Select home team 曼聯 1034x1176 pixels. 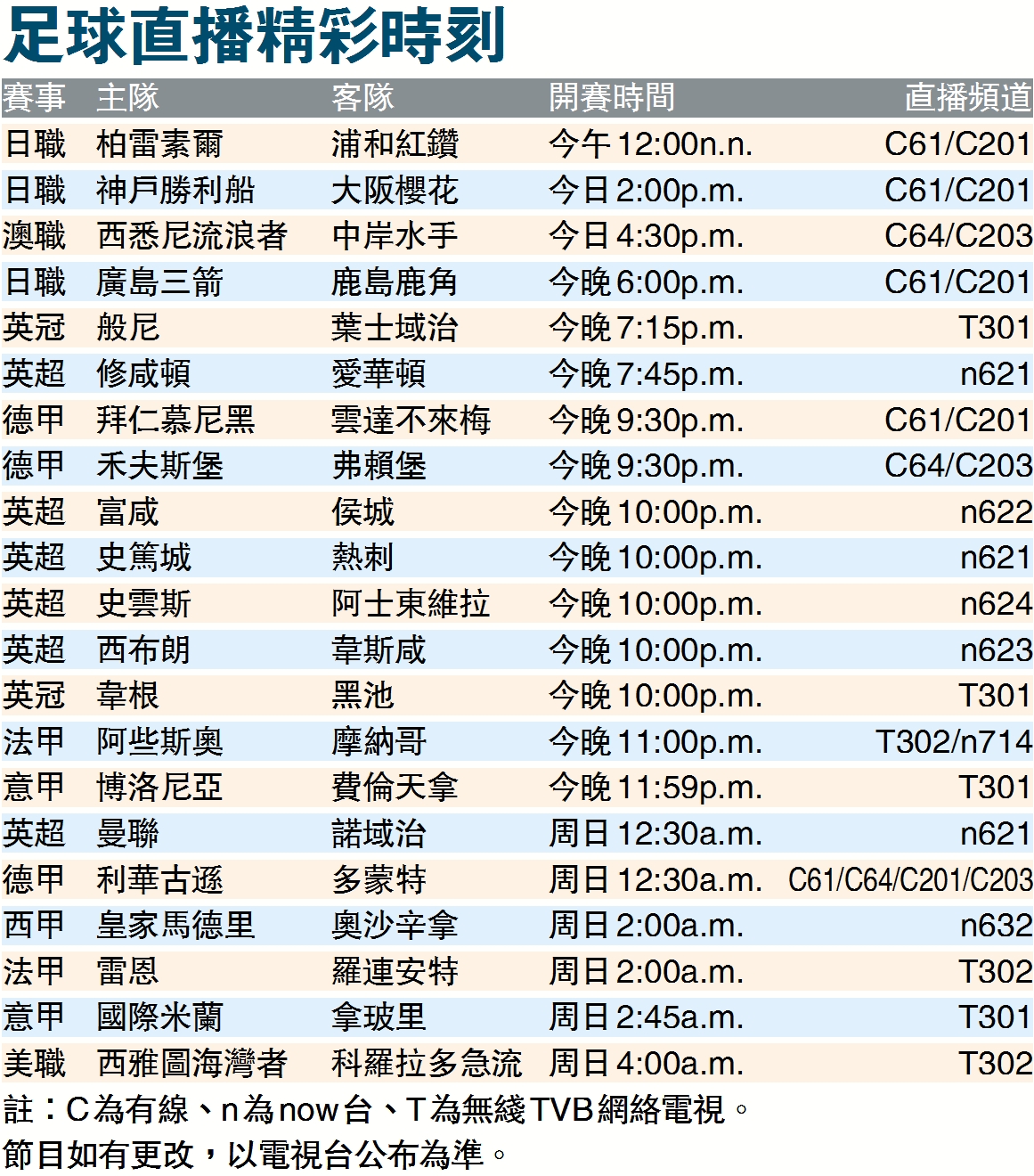pos(127,834)
